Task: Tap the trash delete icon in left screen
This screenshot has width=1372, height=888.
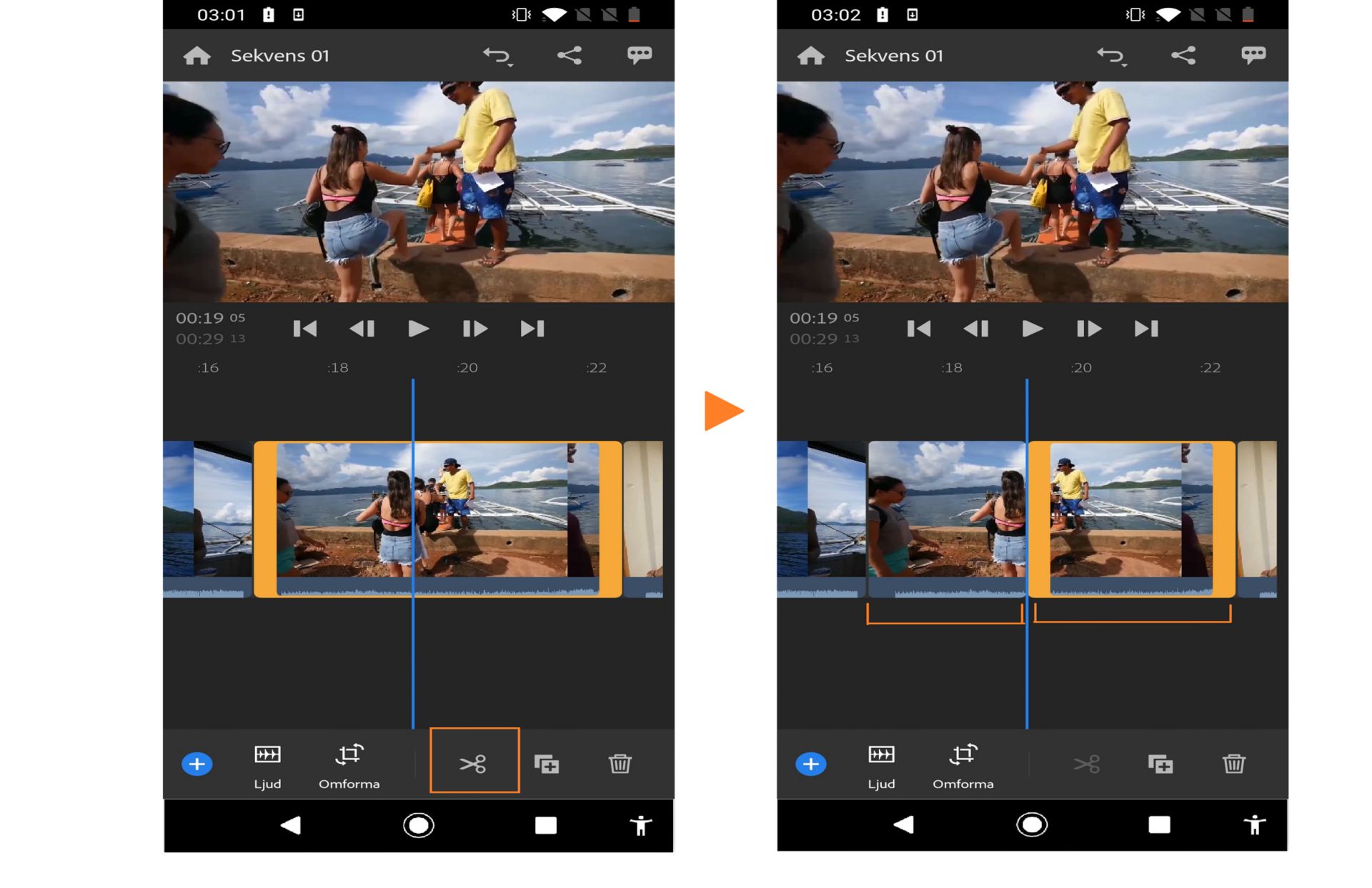Action: point(620,764)
